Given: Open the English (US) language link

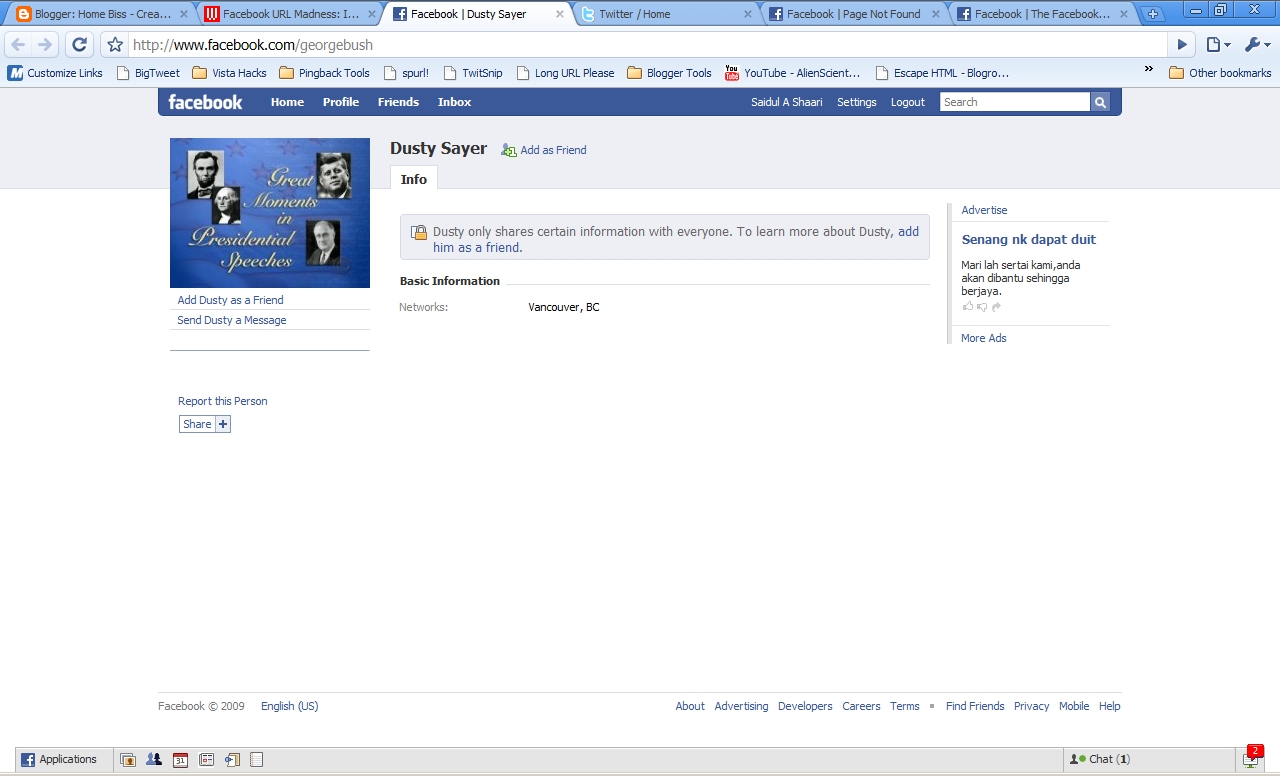Looking at the screenshot, I should [x=290, y=706].
